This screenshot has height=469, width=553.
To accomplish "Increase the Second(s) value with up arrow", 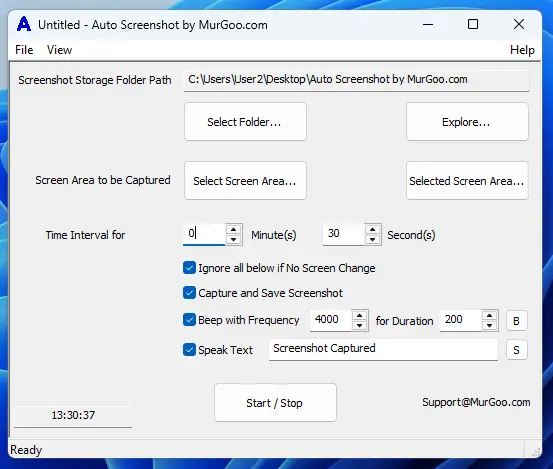I will [372, 229].
